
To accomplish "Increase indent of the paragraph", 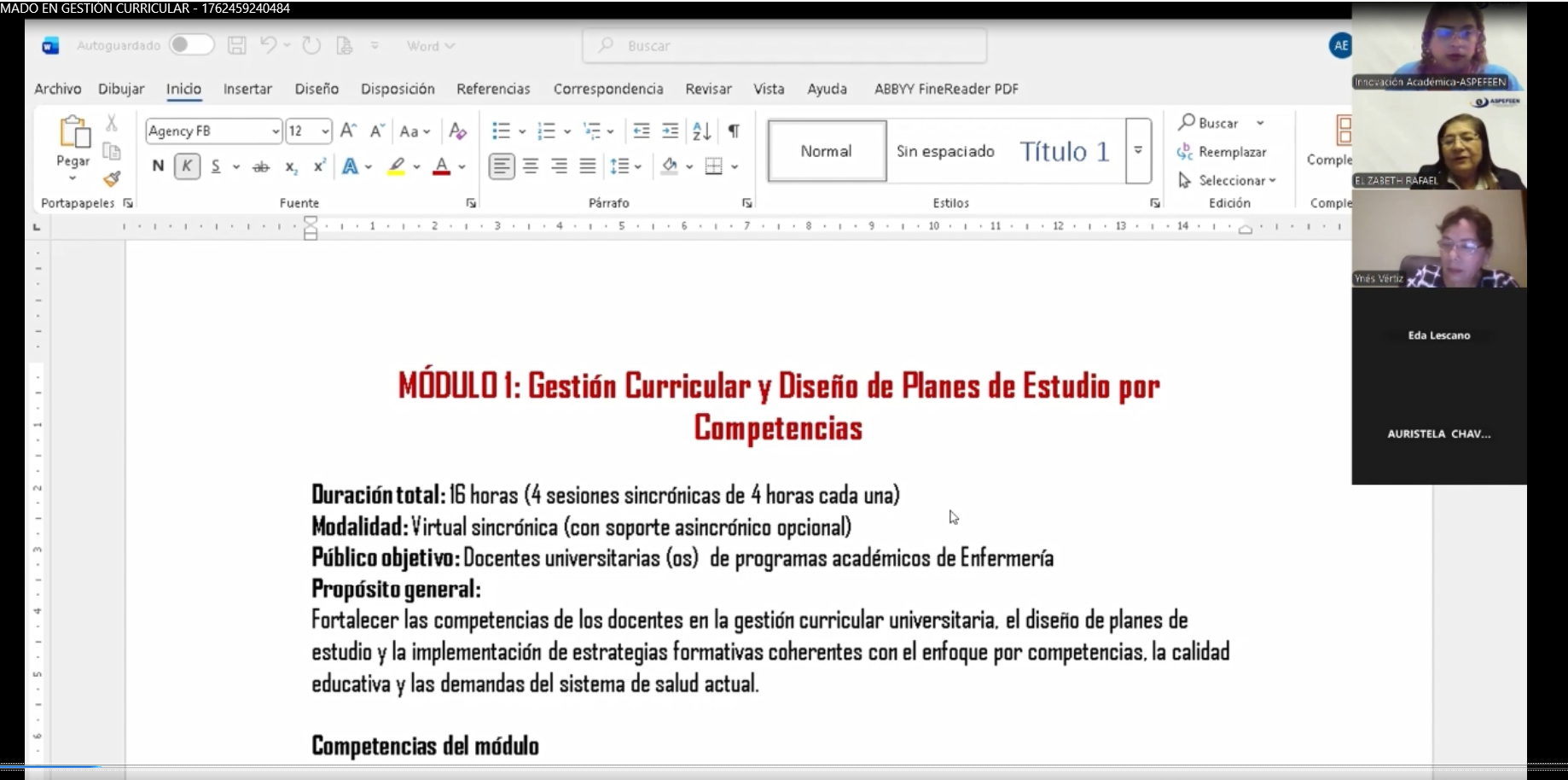I will [671, 131].
